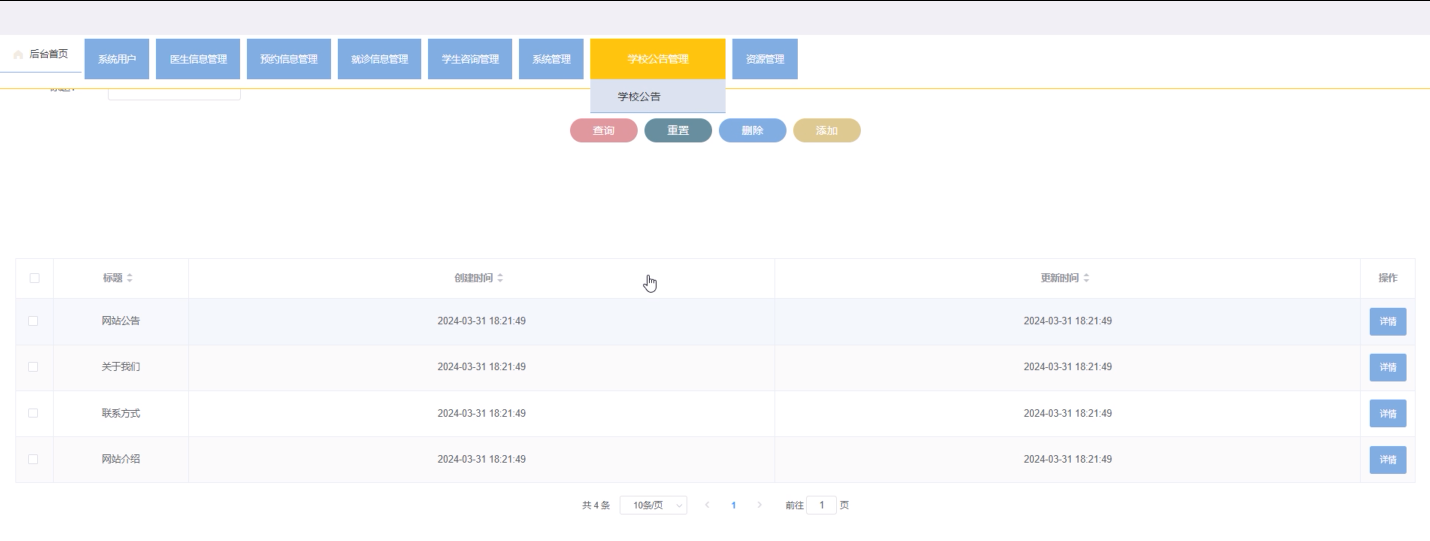Open 系统用户 menu
This screenshot has width=1430, height=541.
click(x=117, y=59)
